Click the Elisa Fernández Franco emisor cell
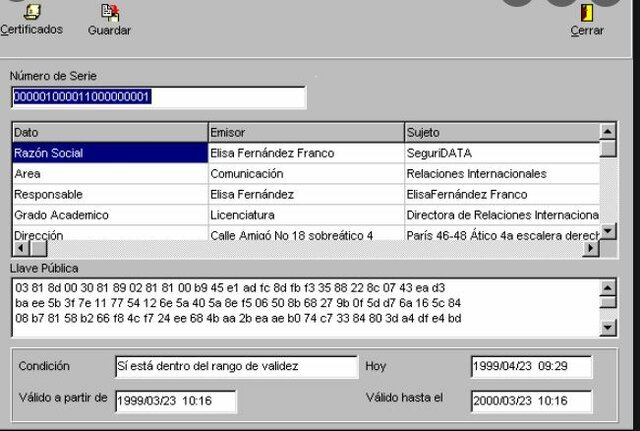The width and height of the screenshot is (640, 431). pyautogui.click(x=306, y=153)
